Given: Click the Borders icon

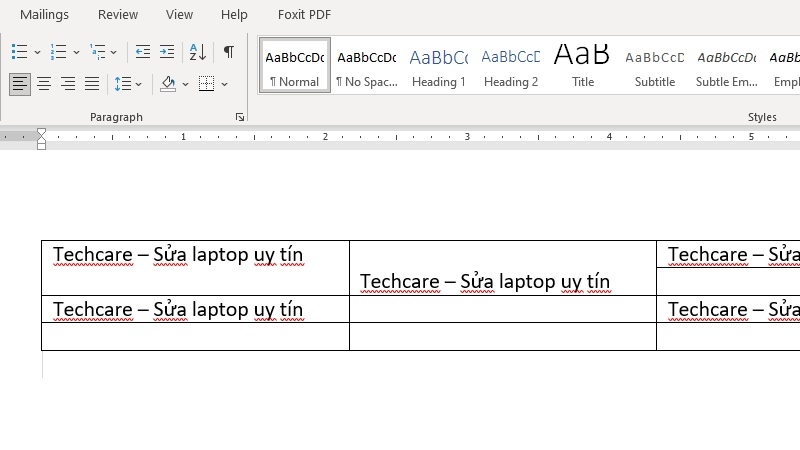Looking at the screenshot, I should coord(206,84).
